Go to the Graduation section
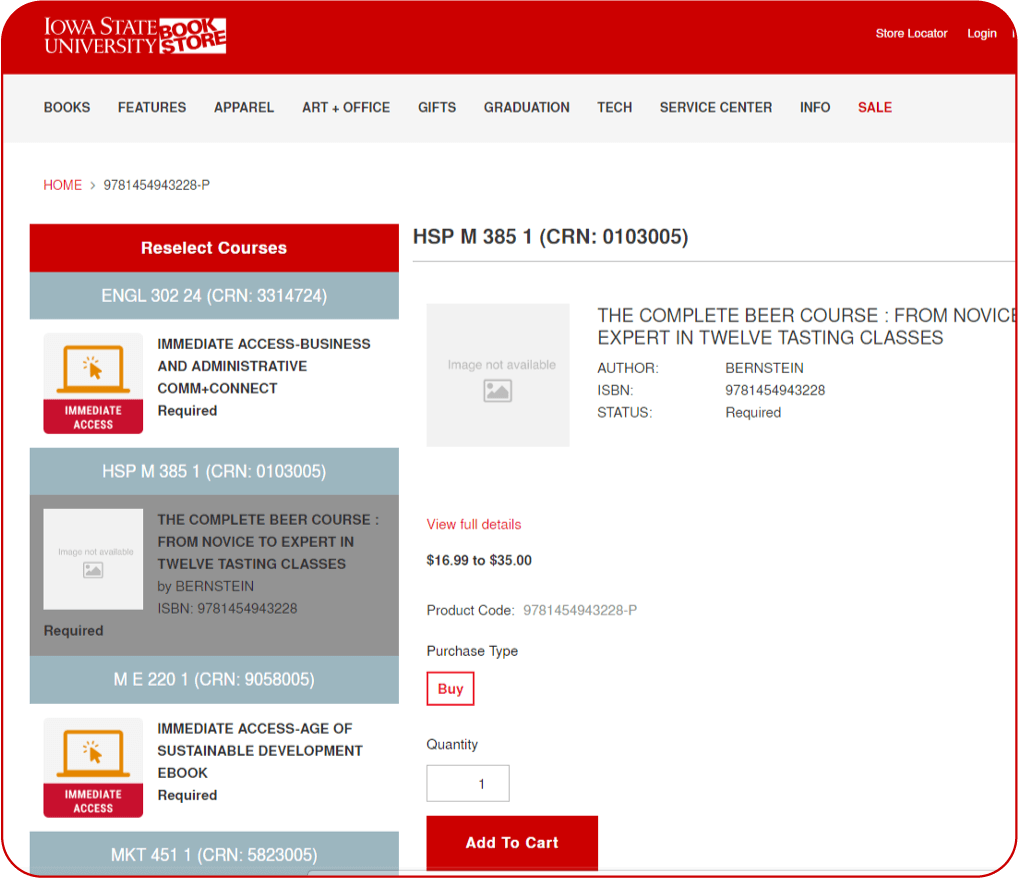Viewport: 1018px width, 879px height. pyautogui.click(x=527, y=108)
